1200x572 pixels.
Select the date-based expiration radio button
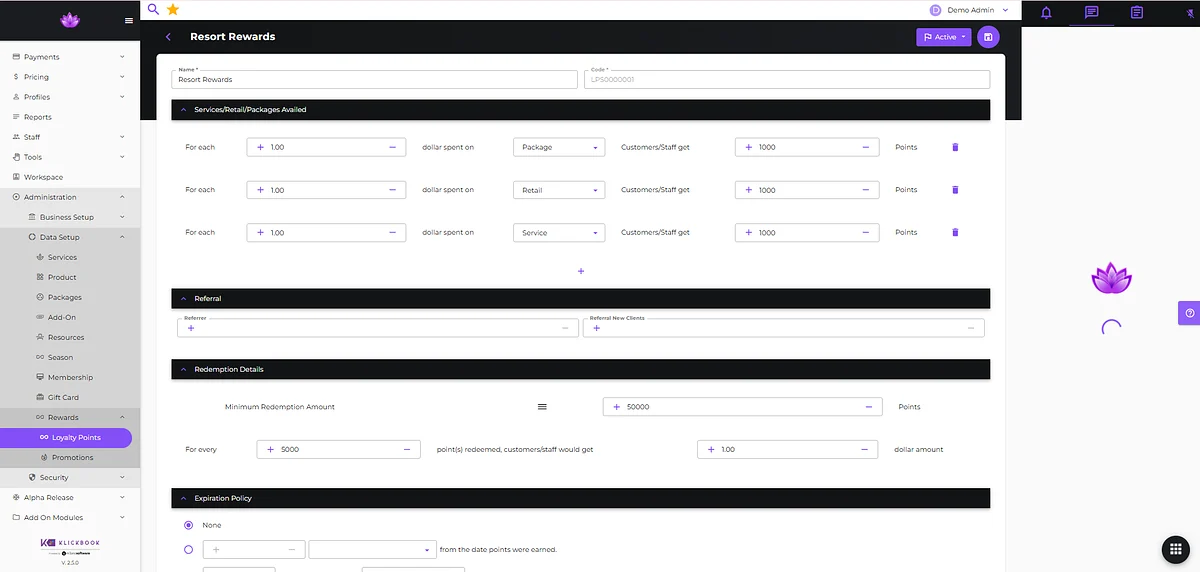point(188,549)
